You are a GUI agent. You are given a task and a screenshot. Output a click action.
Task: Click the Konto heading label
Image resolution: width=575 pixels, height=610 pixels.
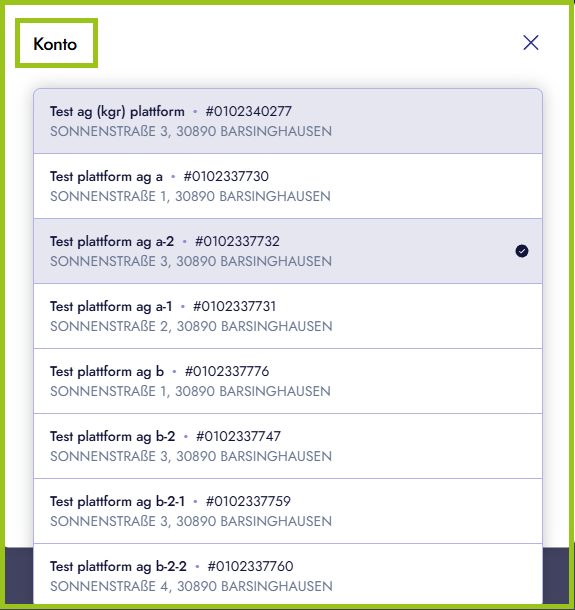point(55,44)
